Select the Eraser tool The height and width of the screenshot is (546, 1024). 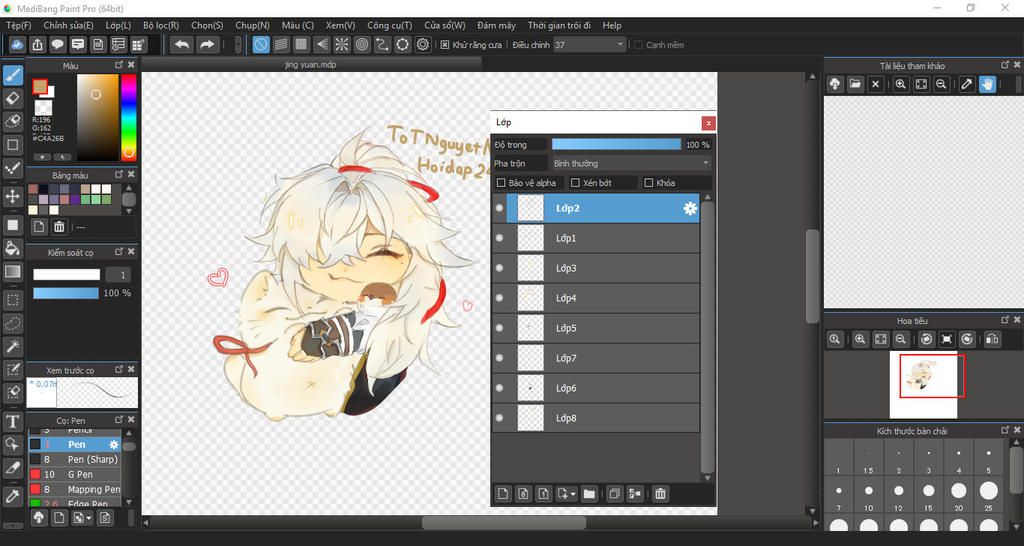[12, 99]
